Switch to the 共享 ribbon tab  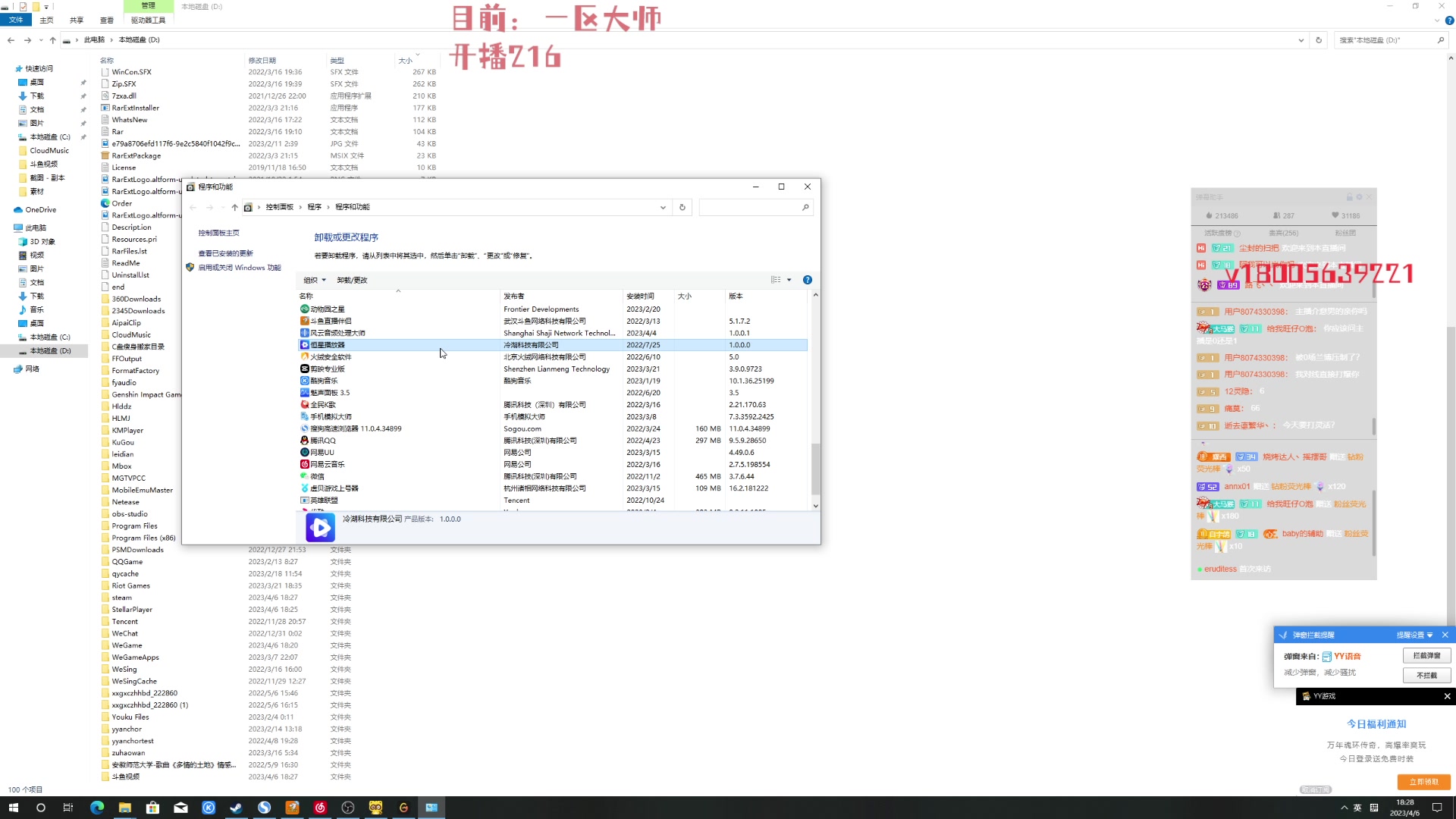tap(77, 20)
